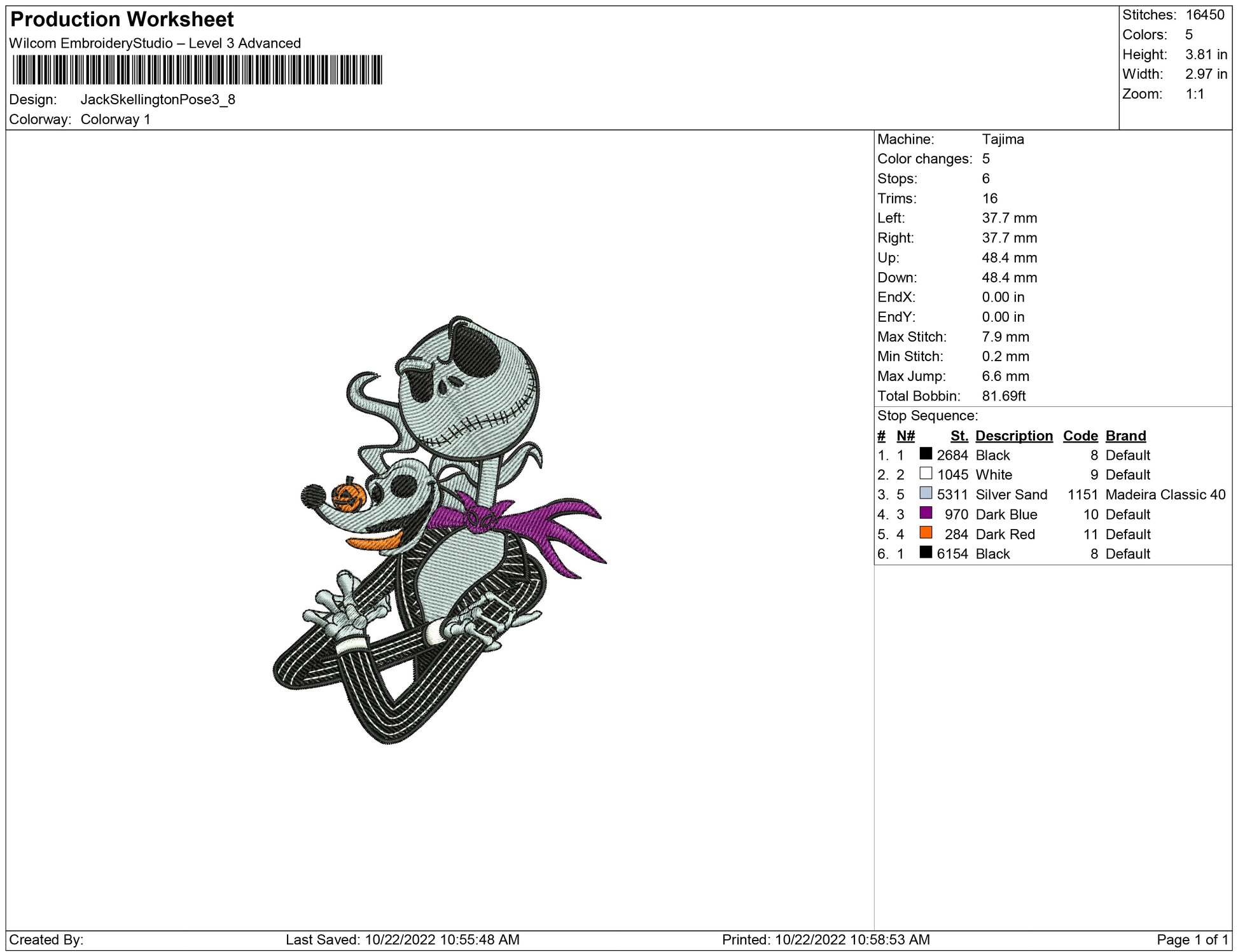Click the white swatch in stop 2
The height and width of the screenshot is (952, 1238).
926,474
